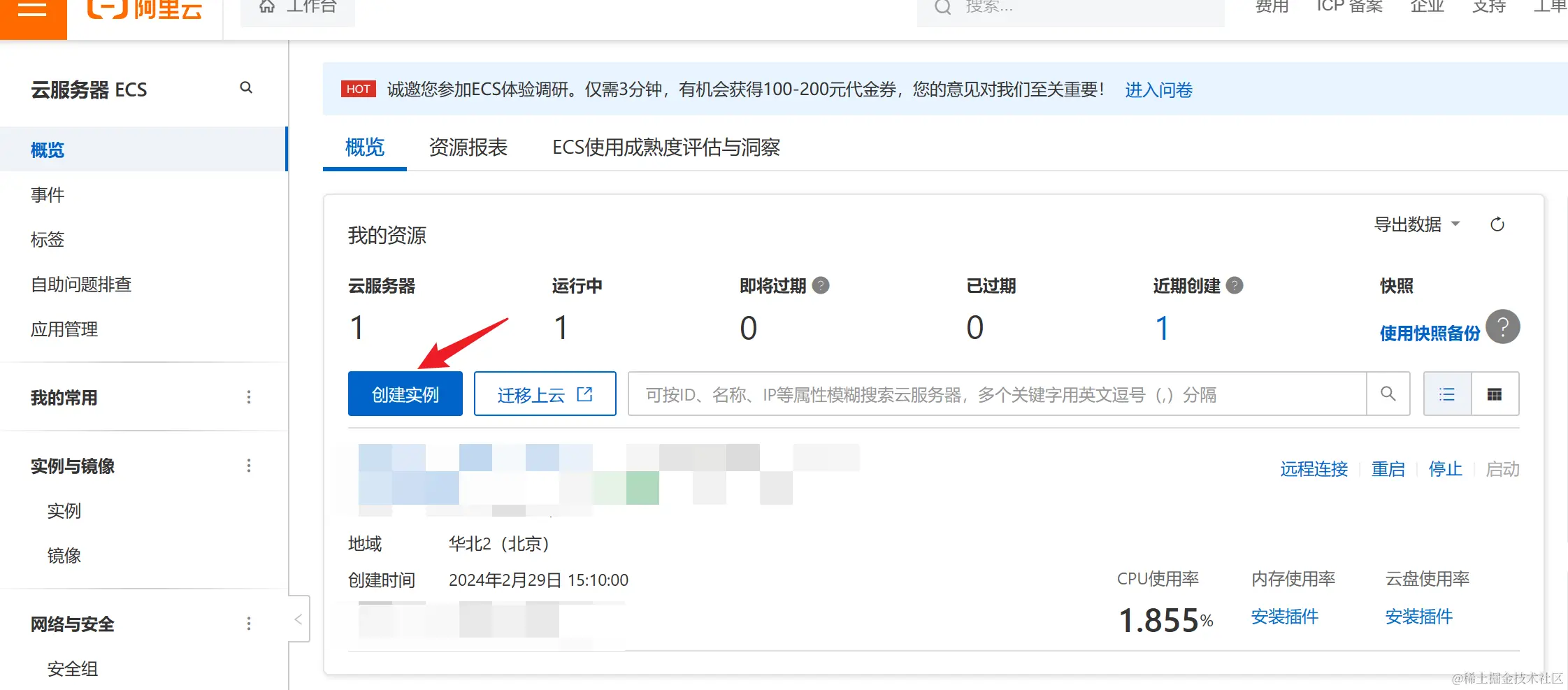Collapse the 网络与安全 section
This screenshot has height=690, width=1568.
click(72, 624)
